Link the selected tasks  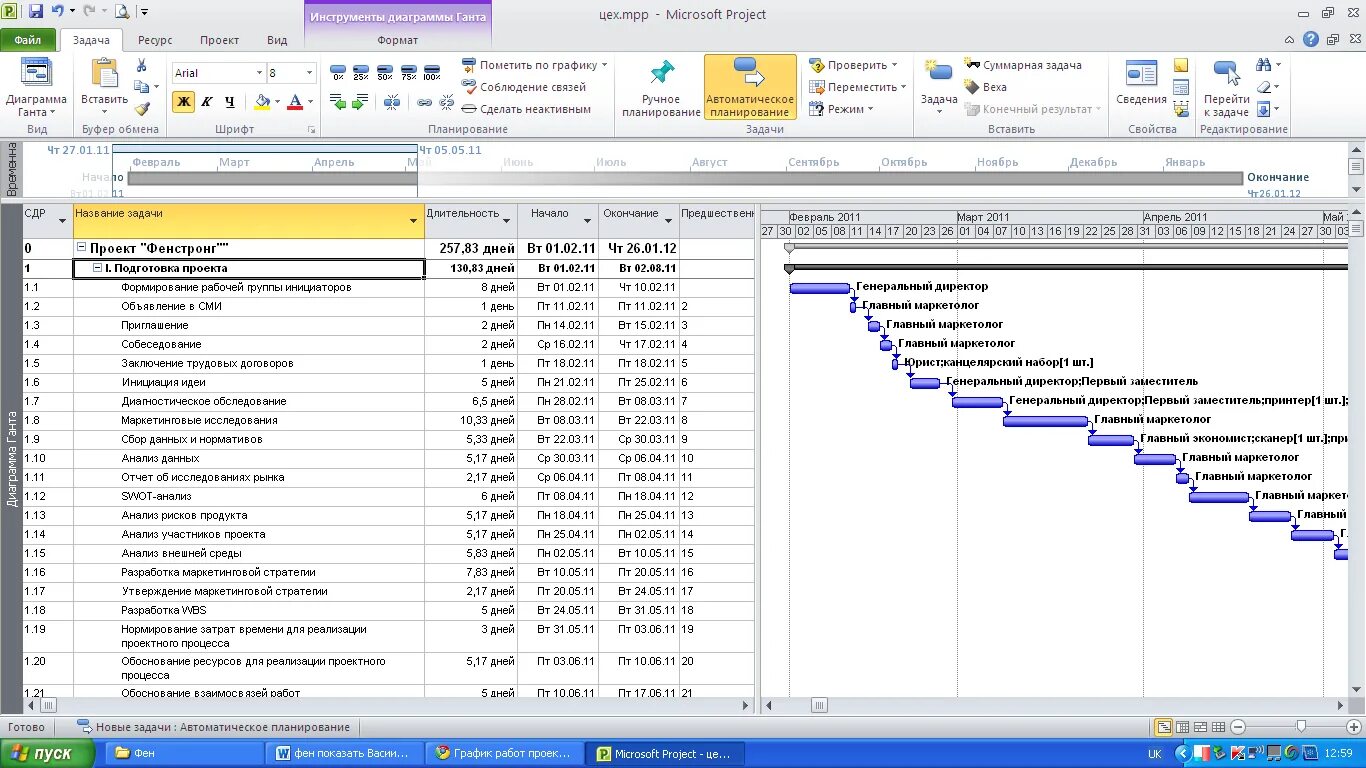[424, 102]
